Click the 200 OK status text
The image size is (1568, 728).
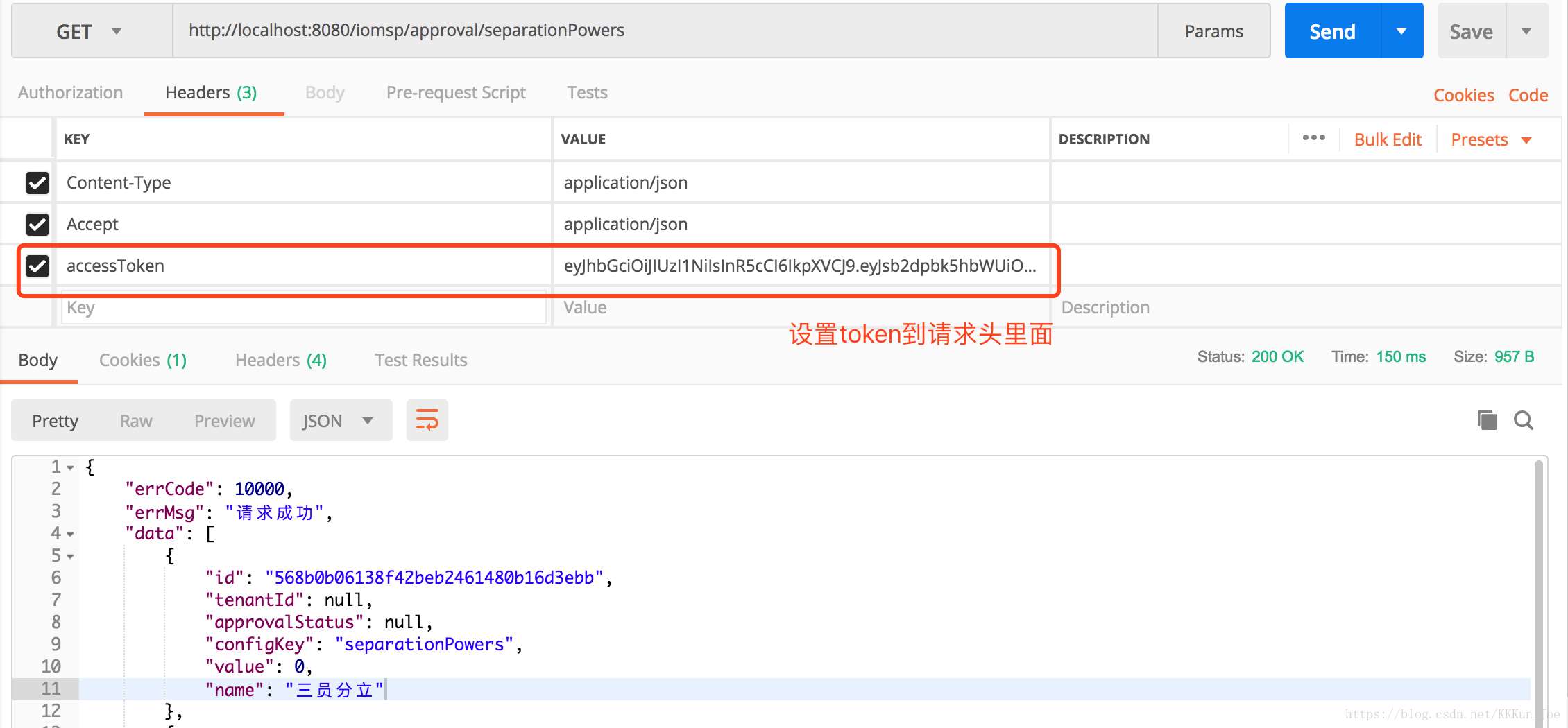pyautogui.click(x=1277, y=356)
